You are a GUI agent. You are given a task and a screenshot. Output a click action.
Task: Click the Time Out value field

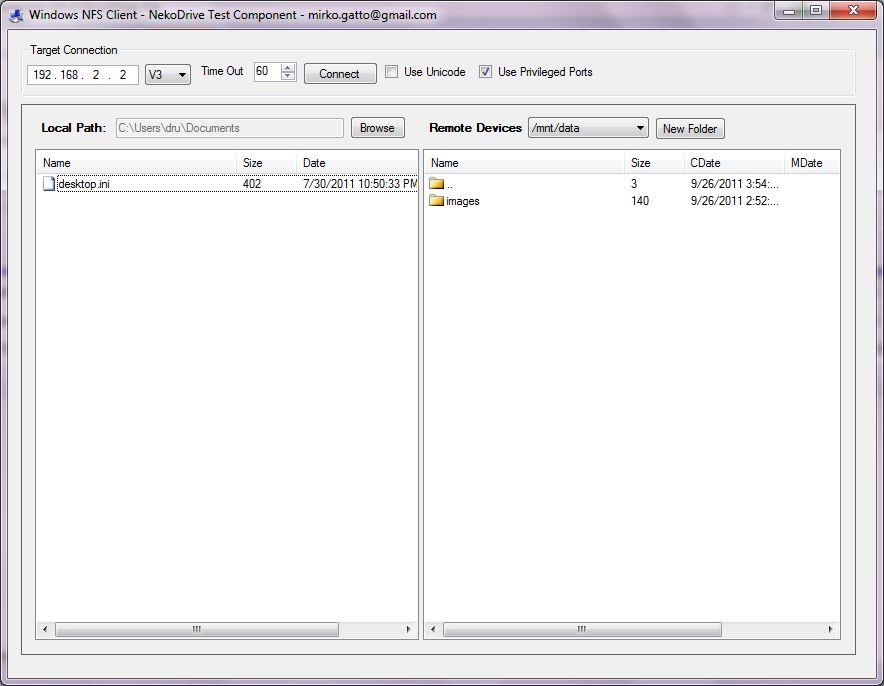tap(268, 72)
